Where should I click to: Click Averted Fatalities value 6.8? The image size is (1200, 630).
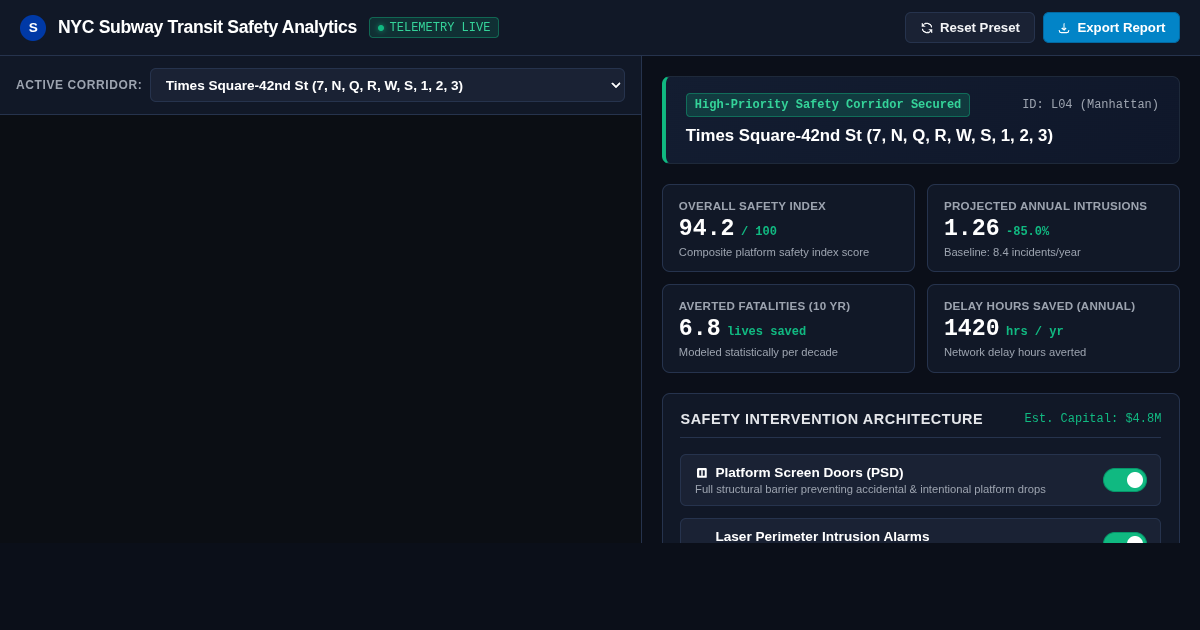pos(699,329)
